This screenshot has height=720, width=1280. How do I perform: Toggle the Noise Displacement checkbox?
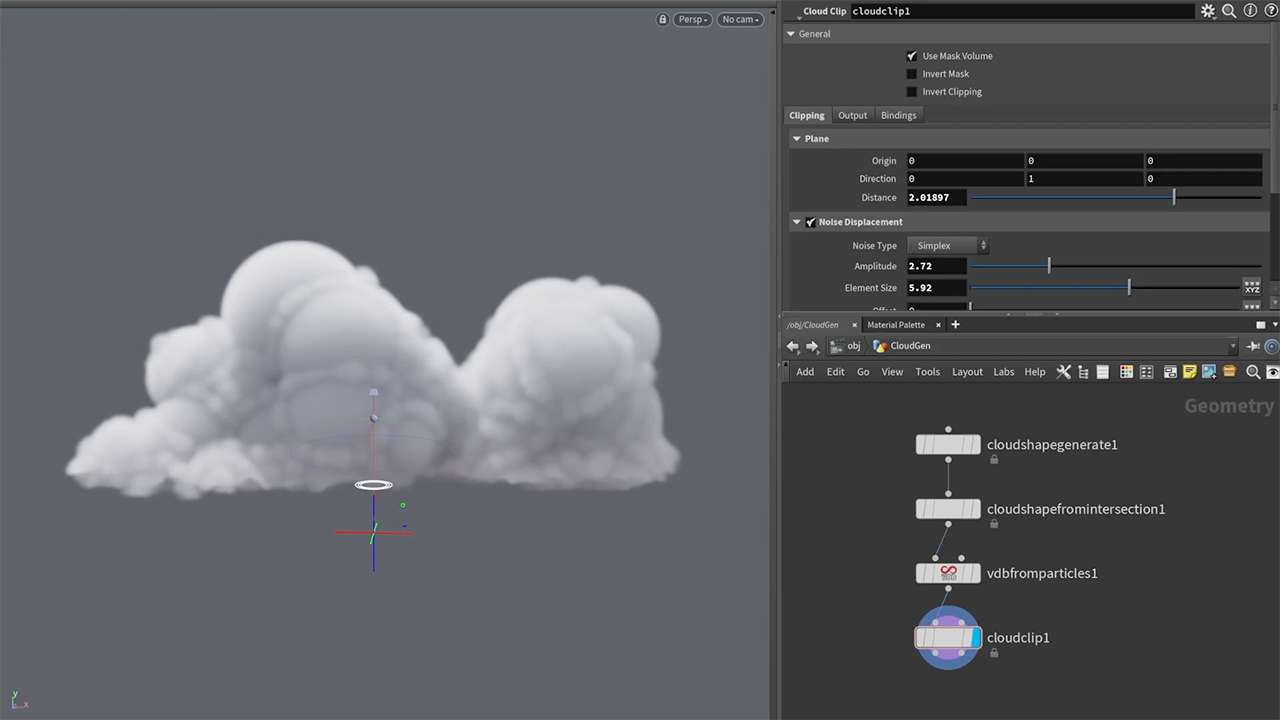click(x=810, y=222)
